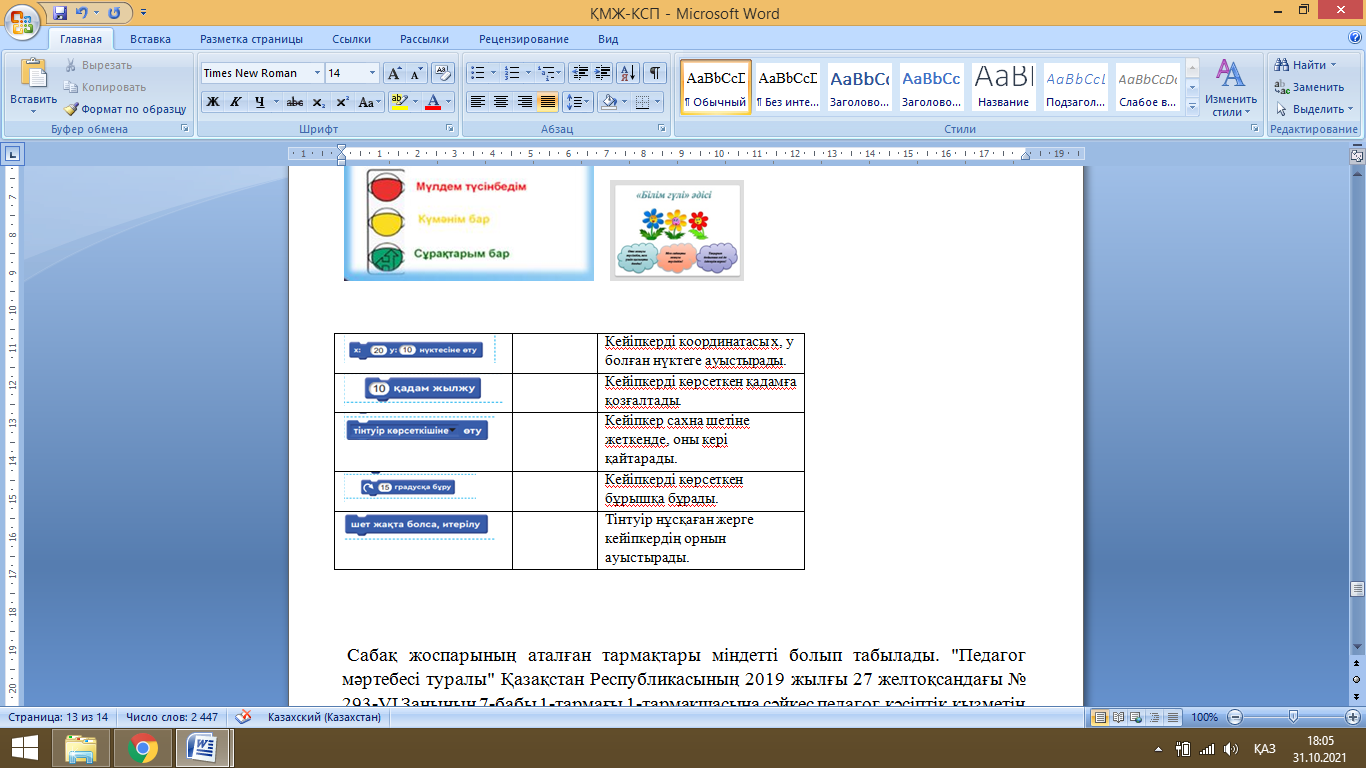Click Найти to find text
The height and width of the screenshot is (768, 1366).
1305,65
